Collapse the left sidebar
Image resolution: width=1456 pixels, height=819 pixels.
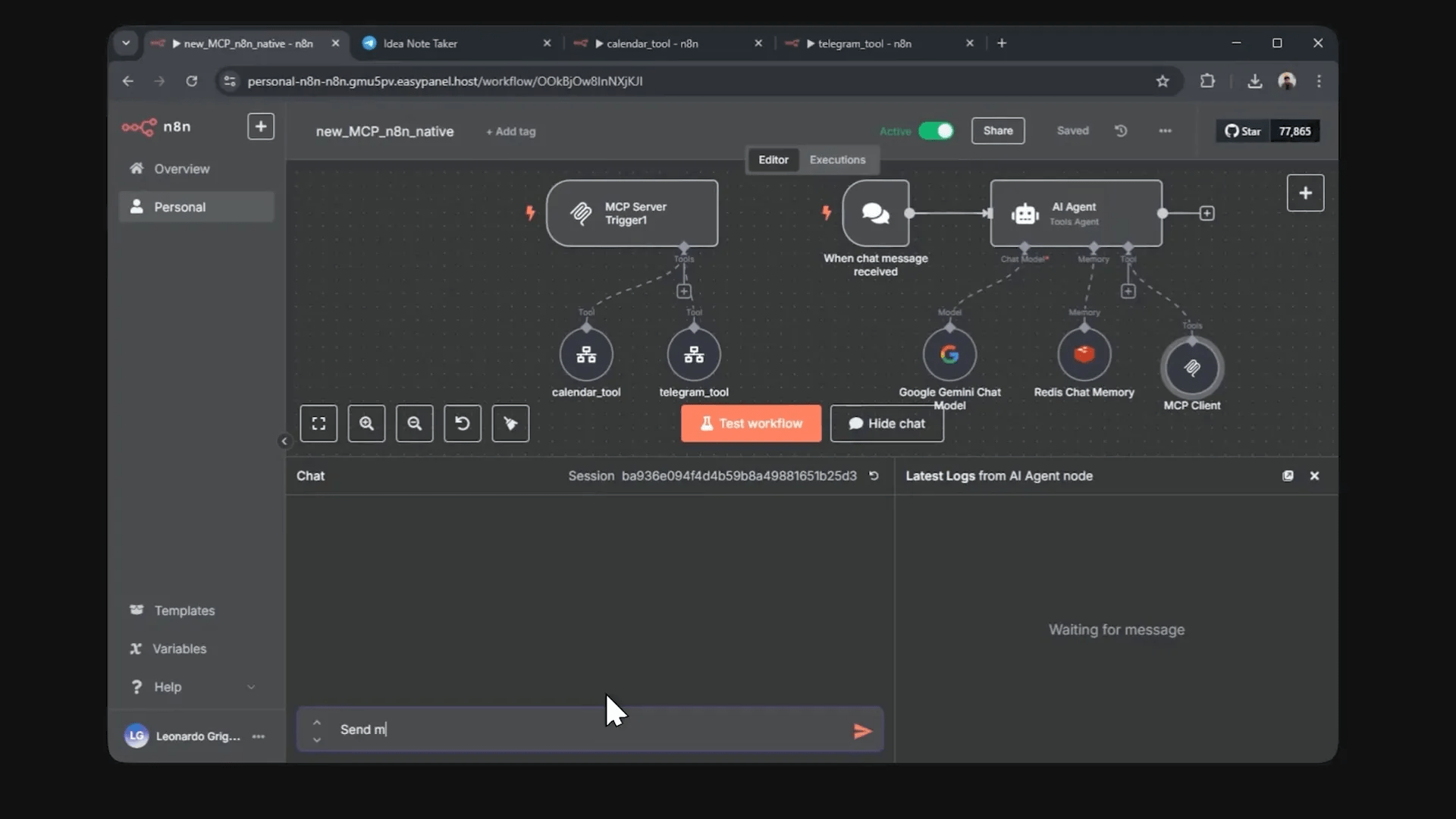point(284,441)
